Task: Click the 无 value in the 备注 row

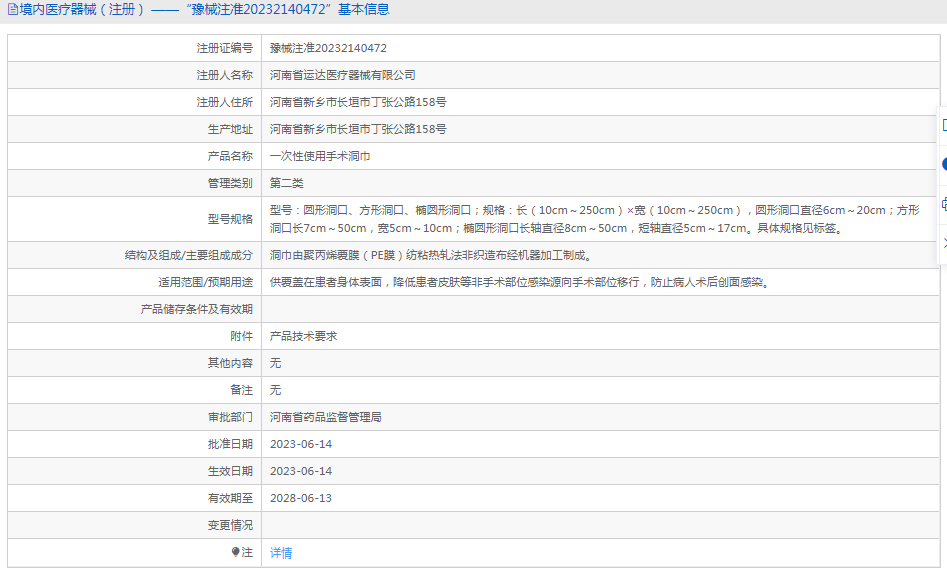Action: [275, 391]
